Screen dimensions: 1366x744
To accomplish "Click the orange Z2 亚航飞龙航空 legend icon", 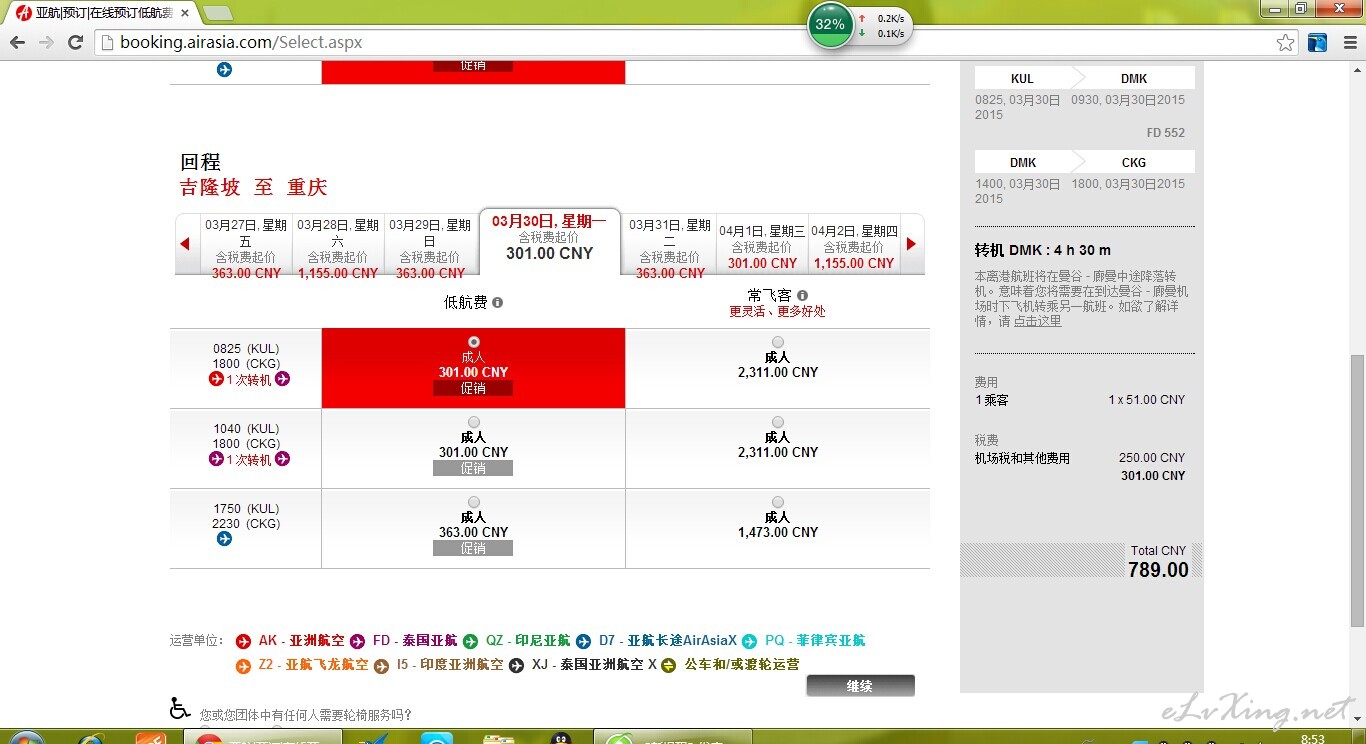I will [x=243, y=666].
